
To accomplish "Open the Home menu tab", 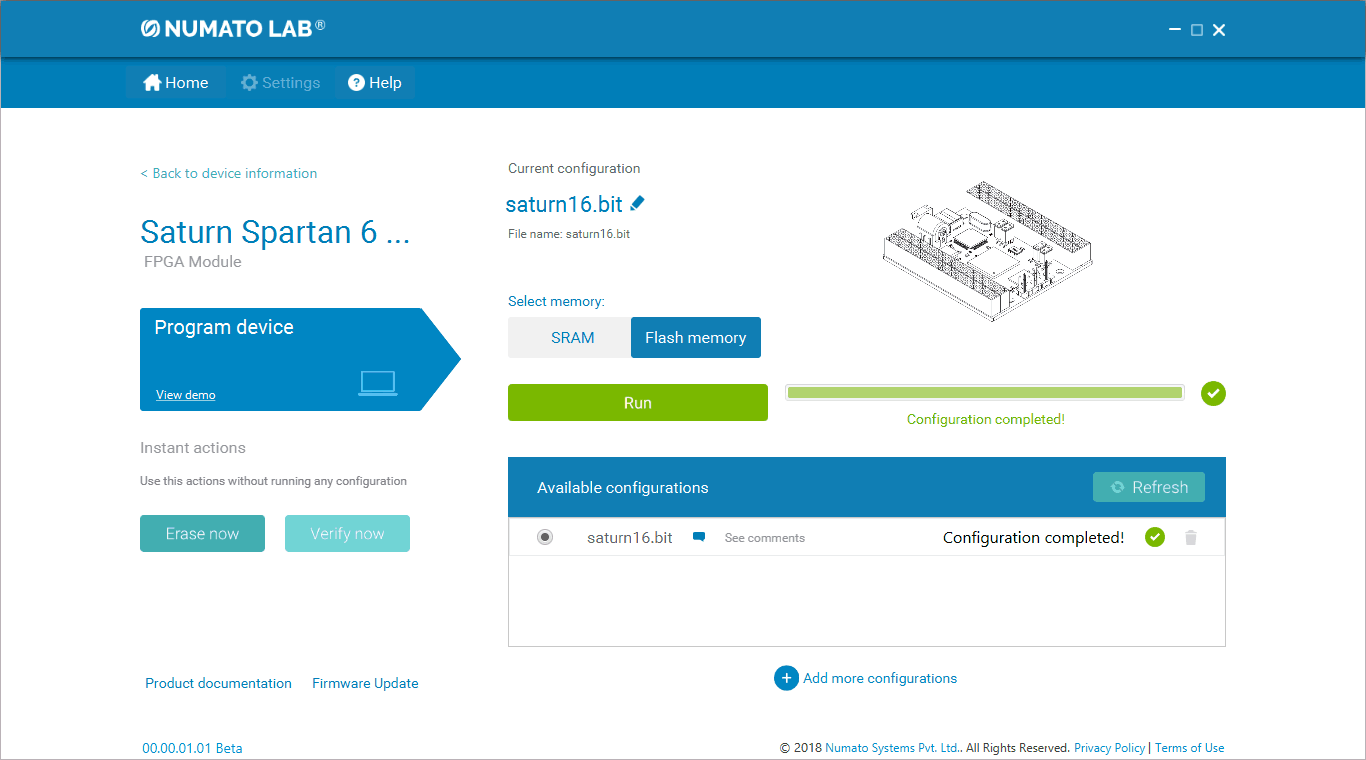I will click(x=176, y=83).
